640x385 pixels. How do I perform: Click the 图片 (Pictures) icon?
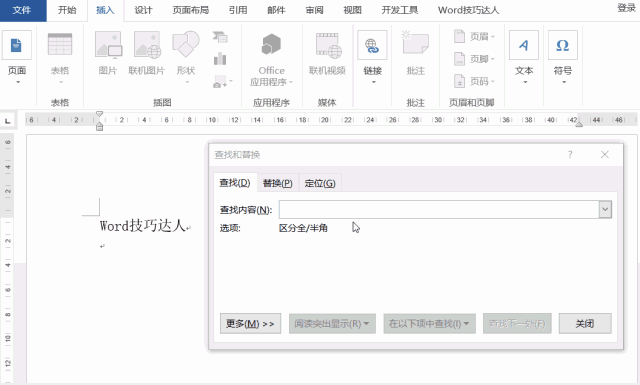tap(108, 45)
